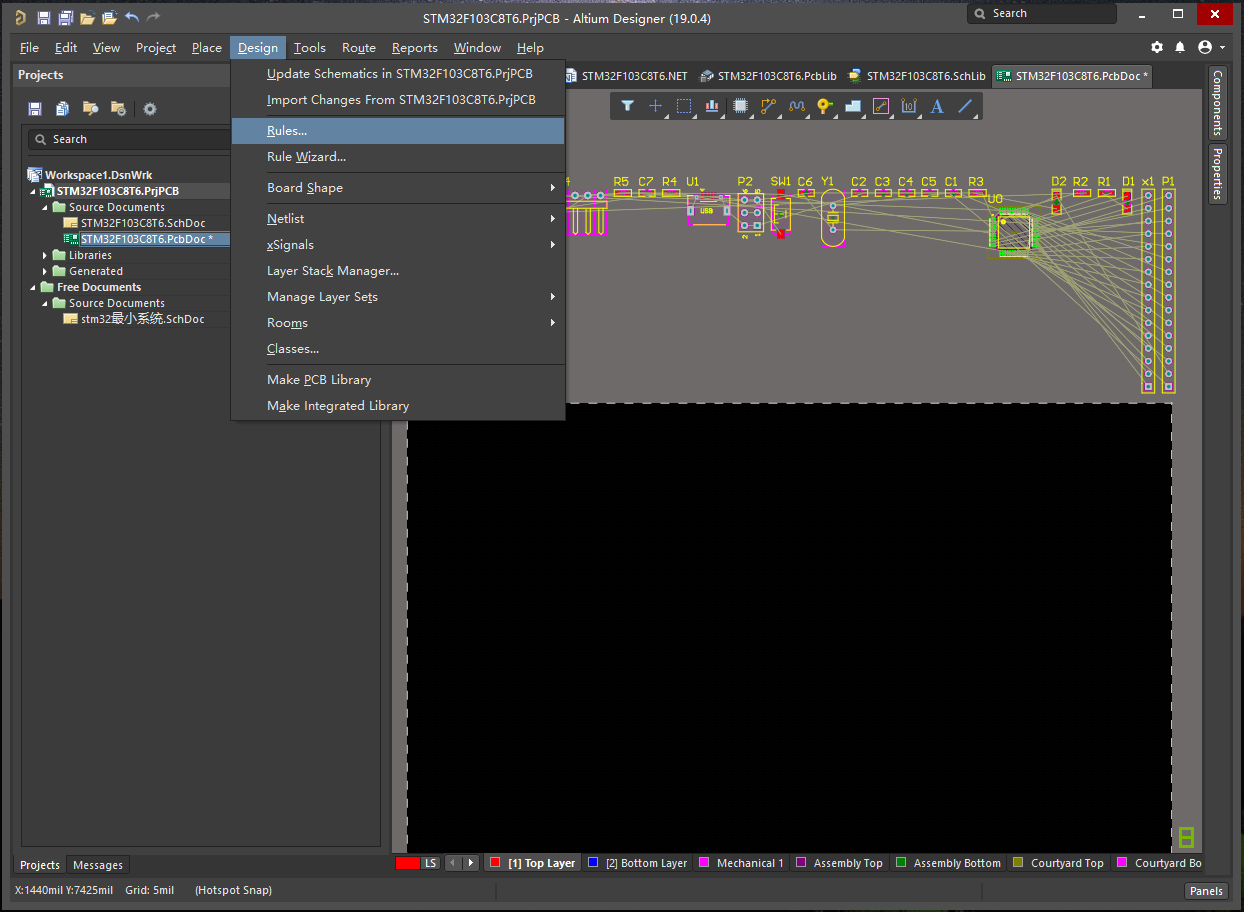Screen dimensions: 1244x912
Task: Click save icon in Projects panel toolbar
Action: (35, 108)
